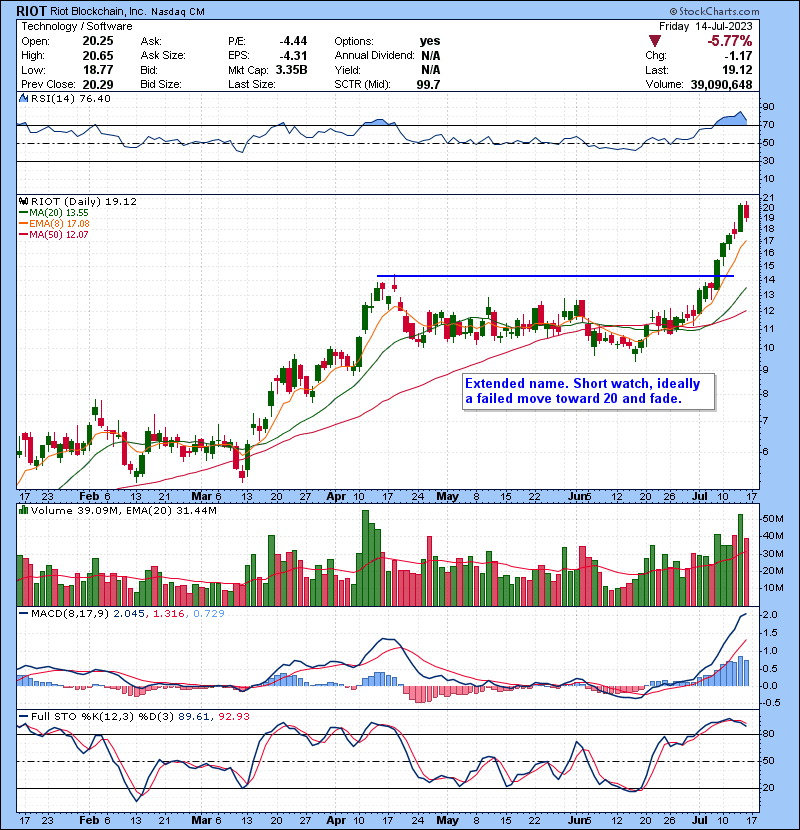Click the 80 level on stochastic axis
Viewport: 800px width, 830px height.
768,734
